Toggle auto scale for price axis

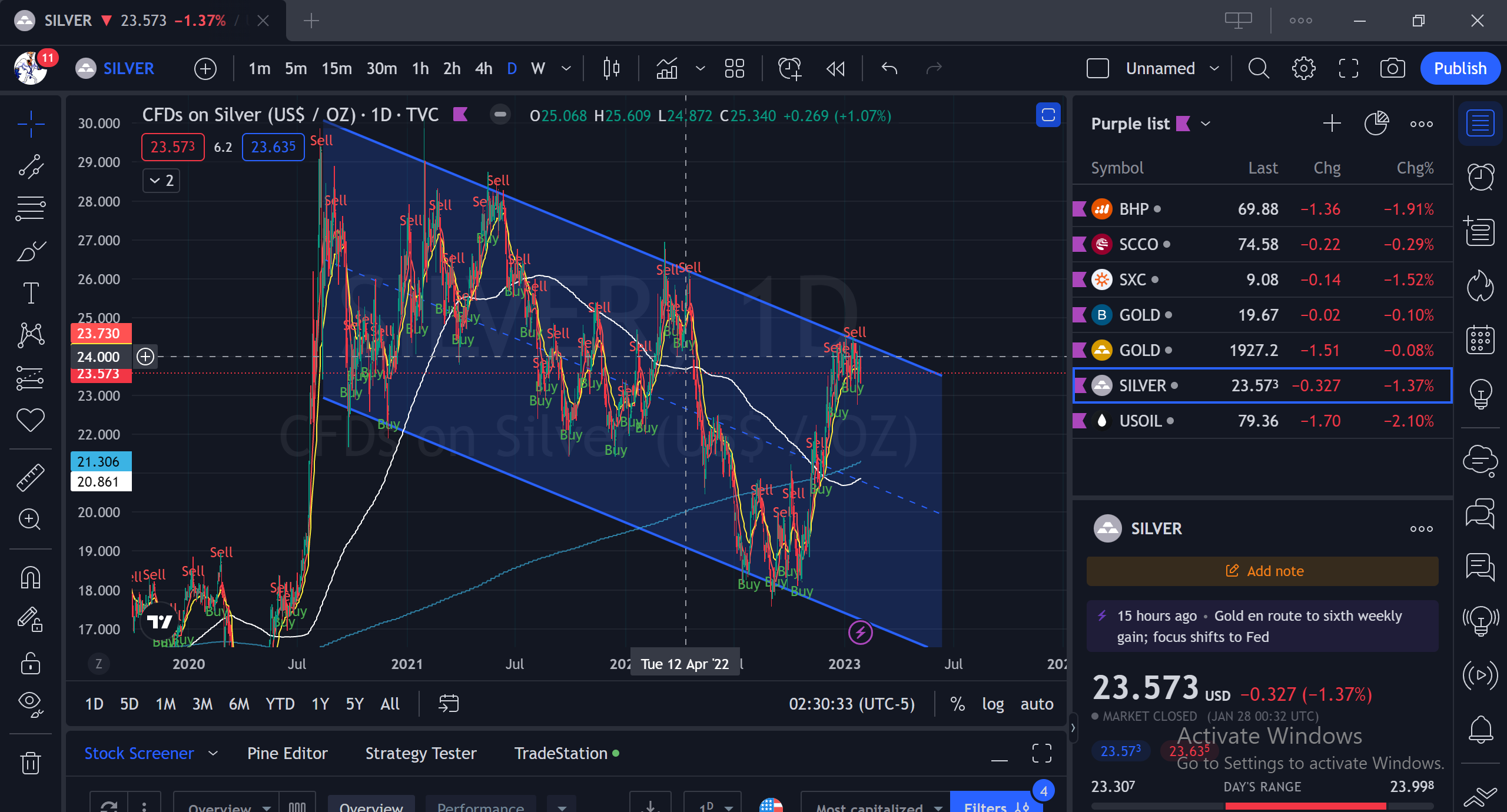[x=1037, y=704]
